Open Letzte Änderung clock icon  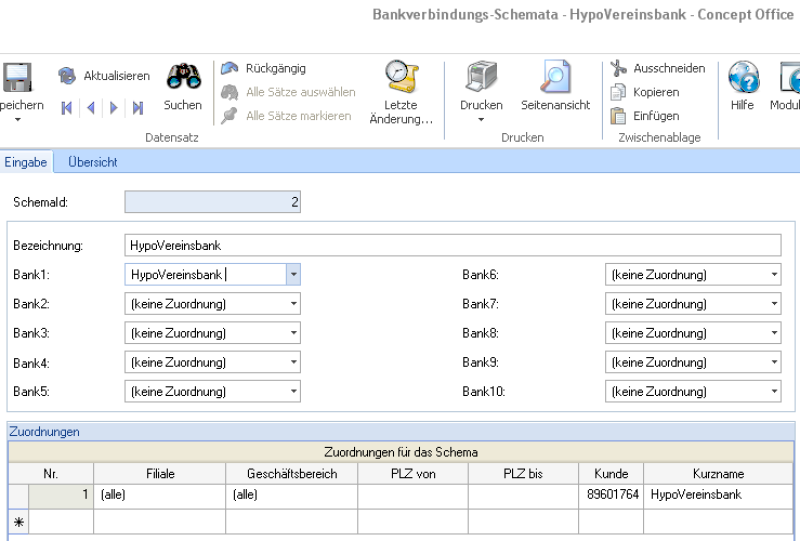point(401,77)
